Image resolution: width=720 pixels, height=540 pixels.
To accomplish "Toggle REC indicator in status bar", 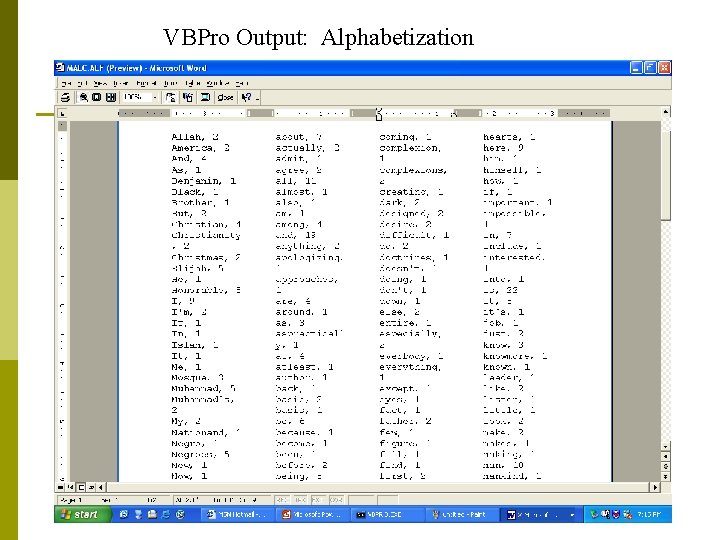I will coord(282,500).
